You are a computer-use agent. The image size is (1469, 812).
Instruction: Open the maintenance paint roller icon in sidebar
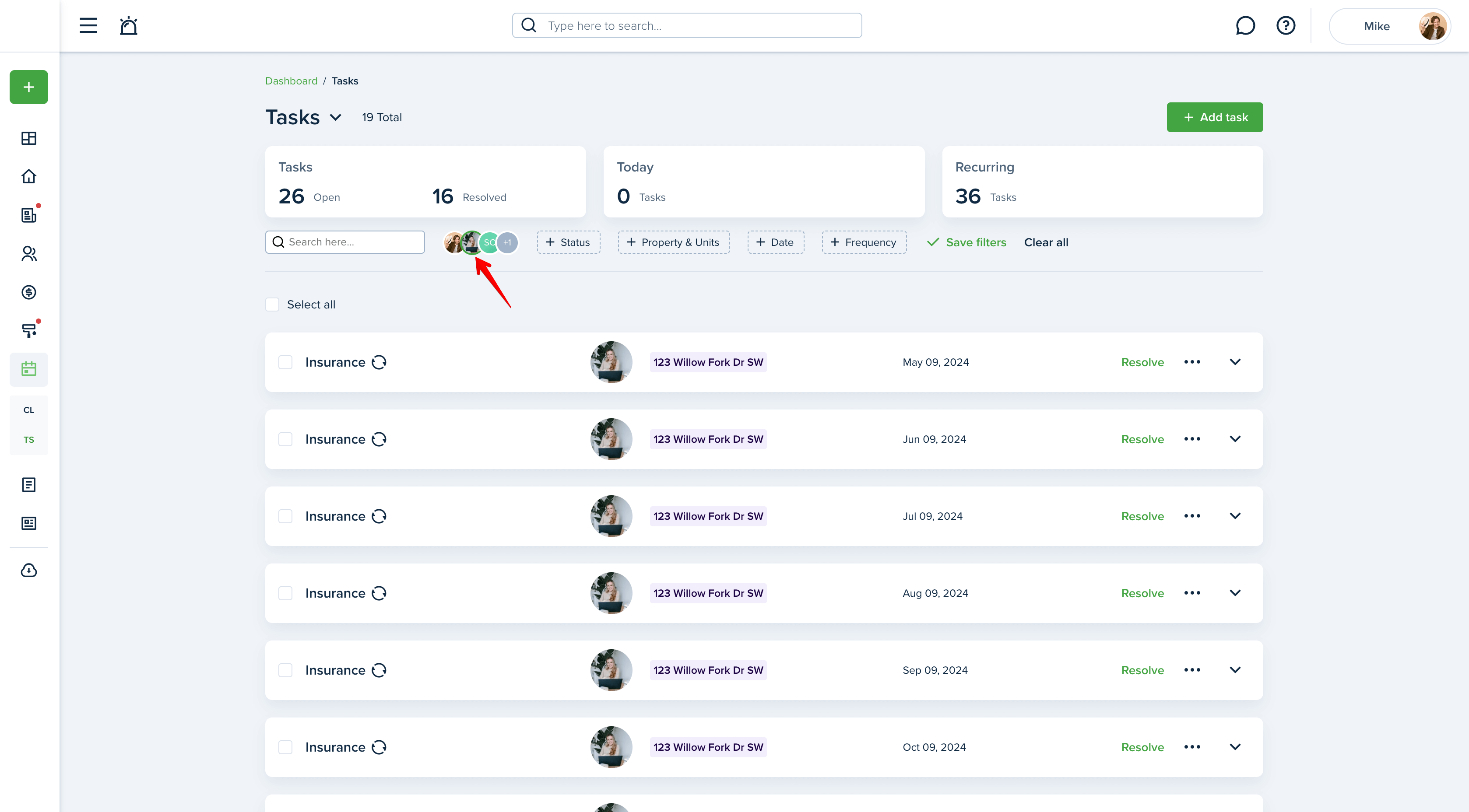click(x=29, y=330)
